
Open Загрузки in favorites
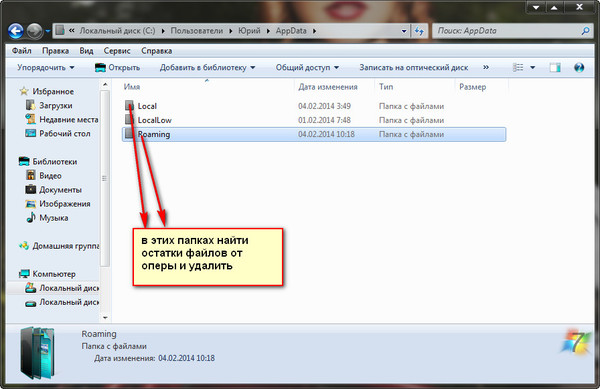pyautogui.click(x=56, y=106)
